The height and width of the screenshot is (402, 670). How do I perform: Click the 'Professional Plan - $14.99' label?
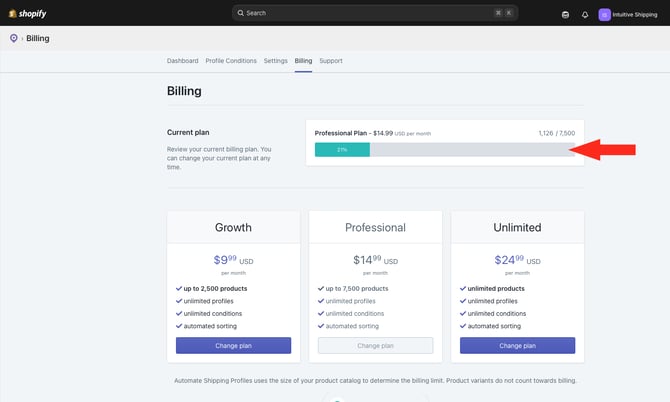tap(354, 133)
